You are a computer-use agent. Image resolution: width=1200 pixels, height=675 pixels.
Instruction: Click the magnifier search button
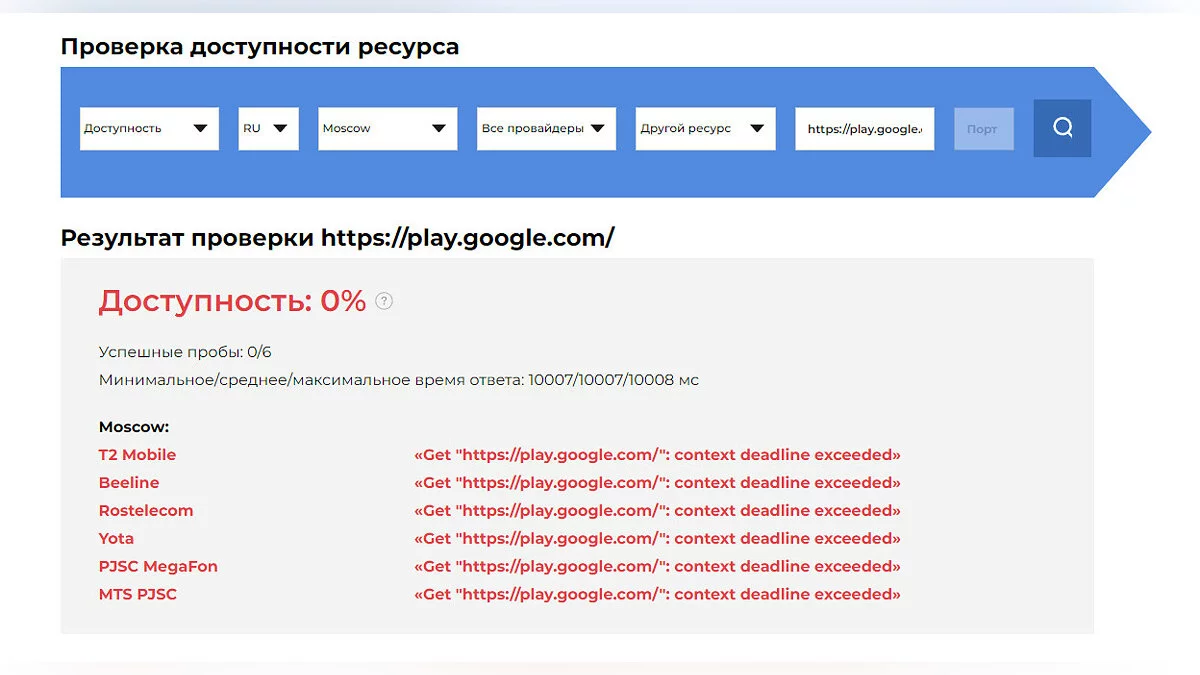tap(1062, 128)
